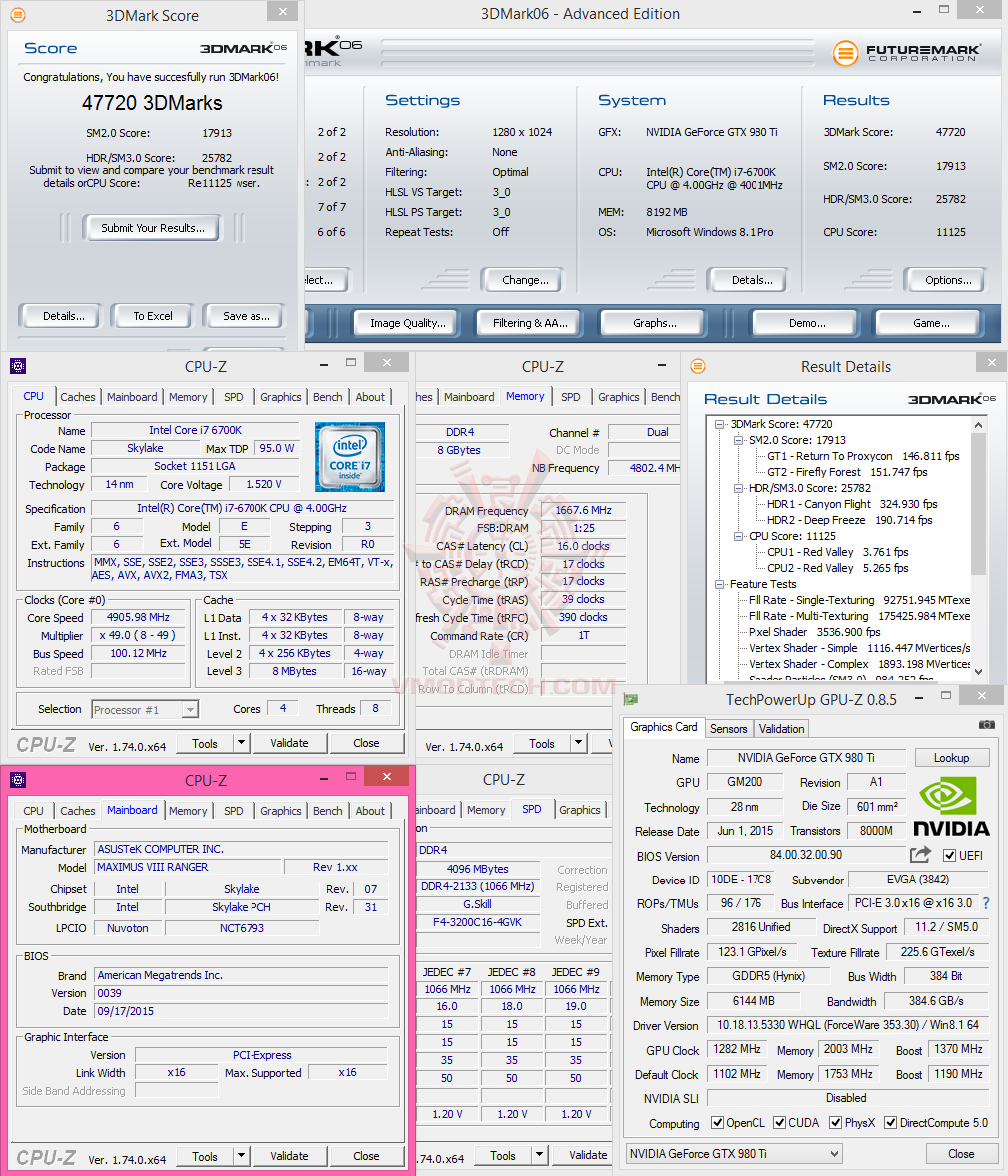This screenshot has width=1008, height=1176.
Task: Open the Tools dropdown arrow in CPU-Z Mainboard window
Action: click(241, 1156)
